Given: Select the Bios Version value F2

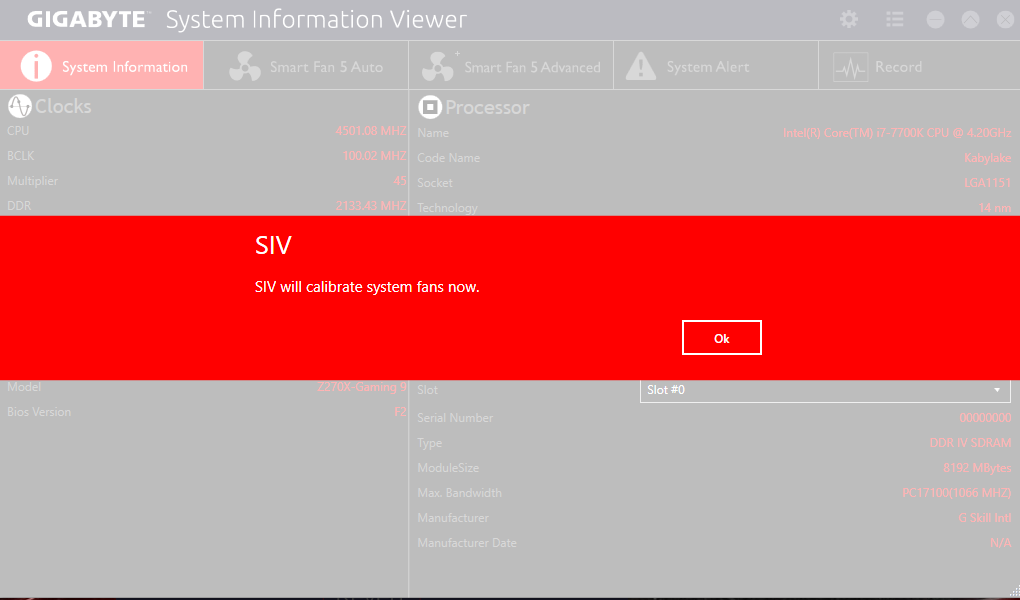Looking at the screenshot, I should (400, 412).
